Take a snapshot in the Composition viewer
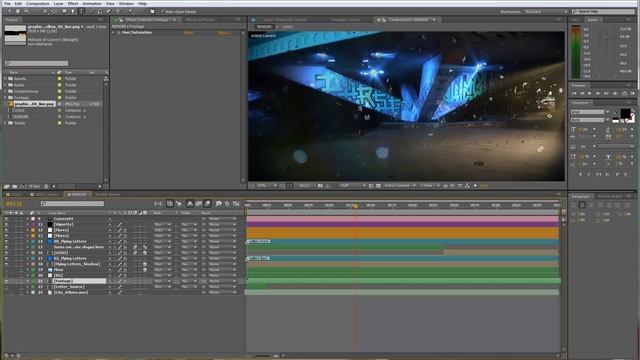 320,186
